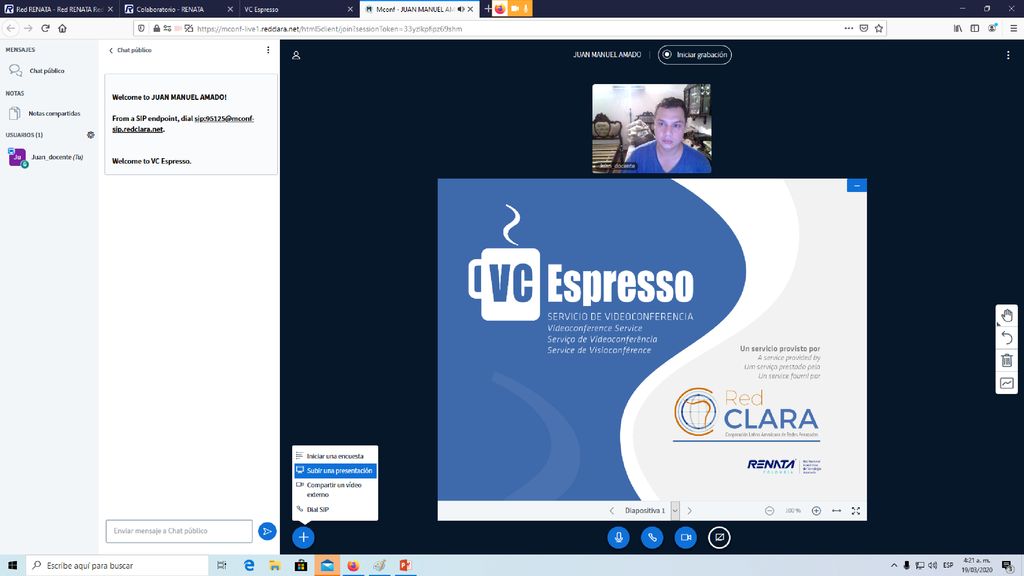Open Chat público in the messages panel
Viewport: 1024px width, 576px height.
tap(47, 71)
